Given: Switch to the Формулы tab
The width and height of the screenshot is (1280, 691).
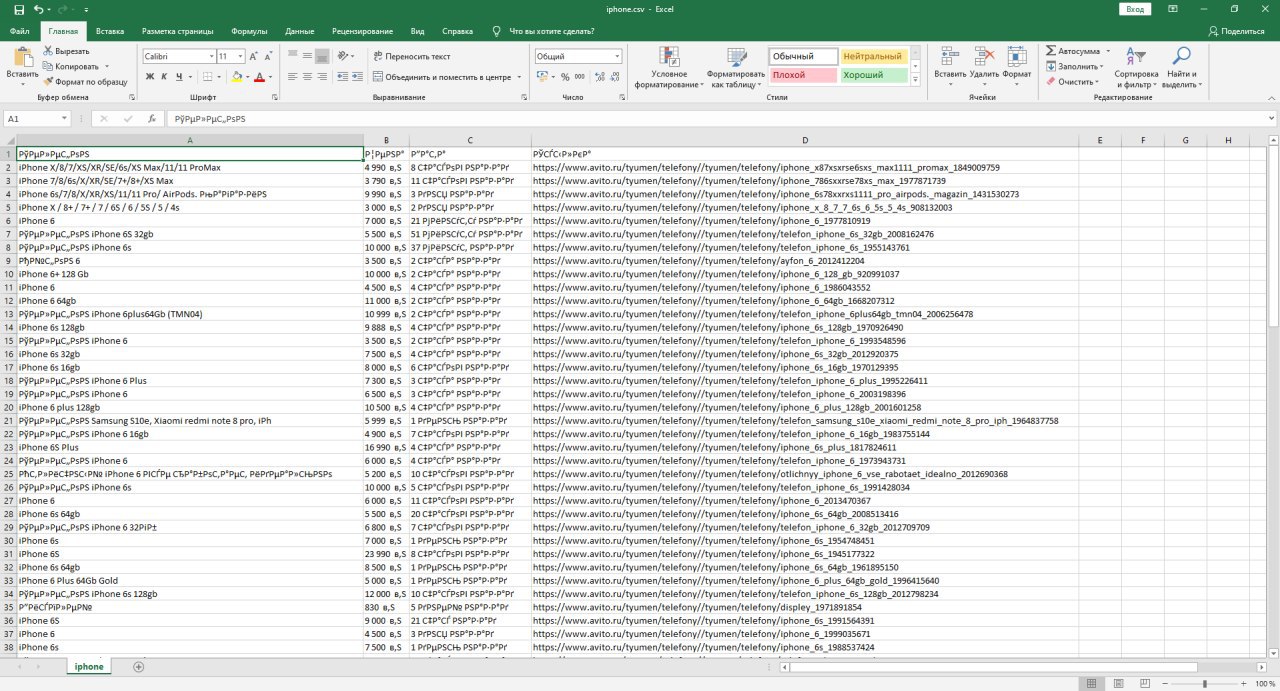Looking at the screenshot, I should (249, 31).
